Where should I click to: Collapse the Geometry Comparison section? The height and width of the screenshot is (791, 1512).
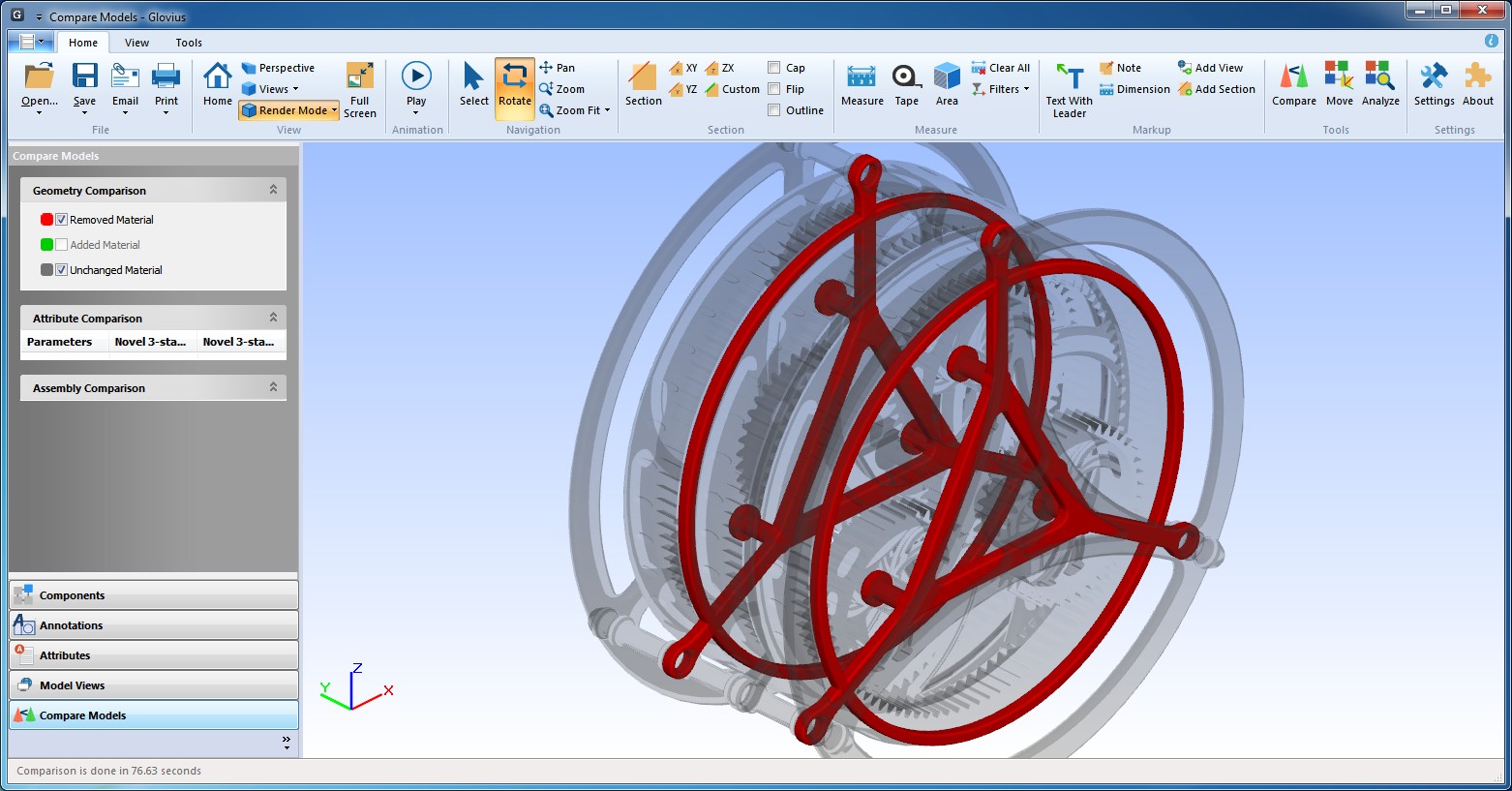pos(273,190)
